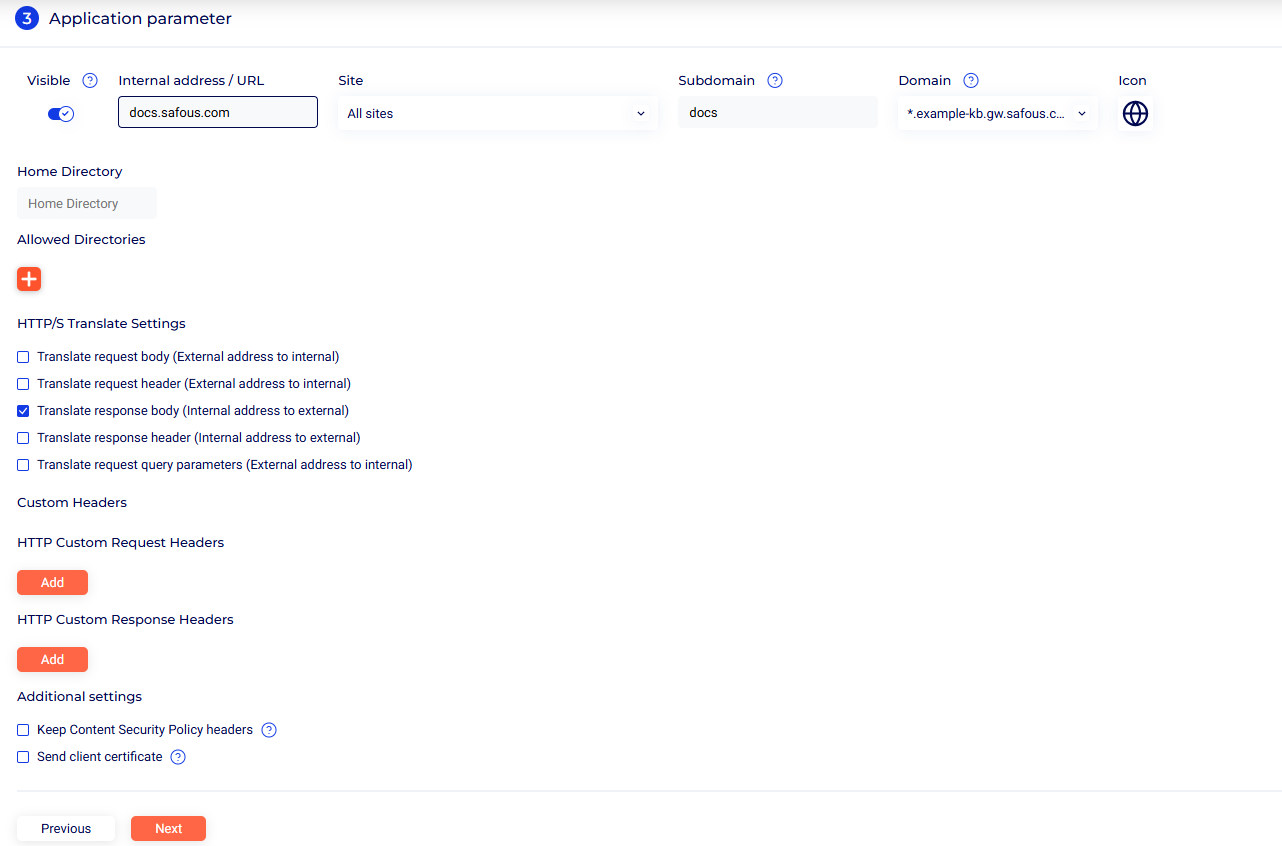Enable Translate request body checkbox
Screen dimensions: 1282x846
point(23,357)
